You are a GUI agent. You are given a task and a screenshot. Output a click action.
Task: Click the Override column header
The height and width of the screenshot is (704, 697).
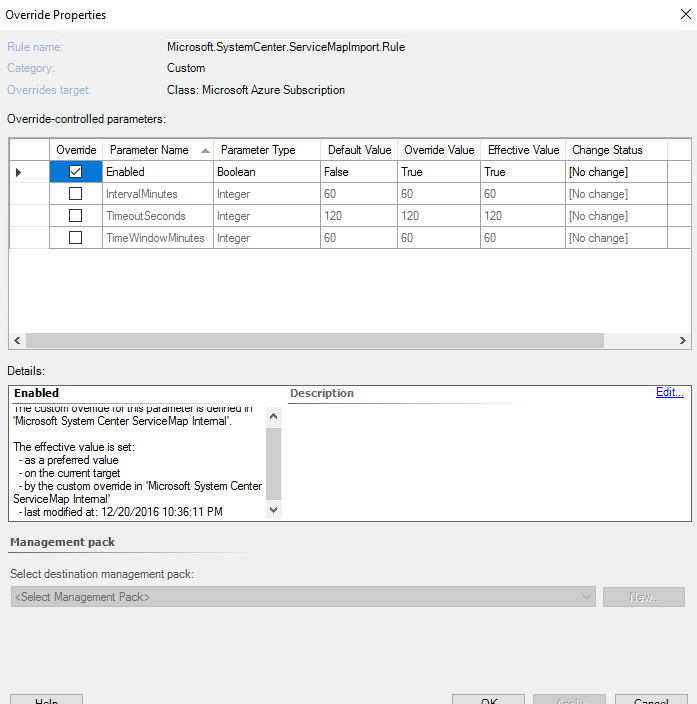76,150
